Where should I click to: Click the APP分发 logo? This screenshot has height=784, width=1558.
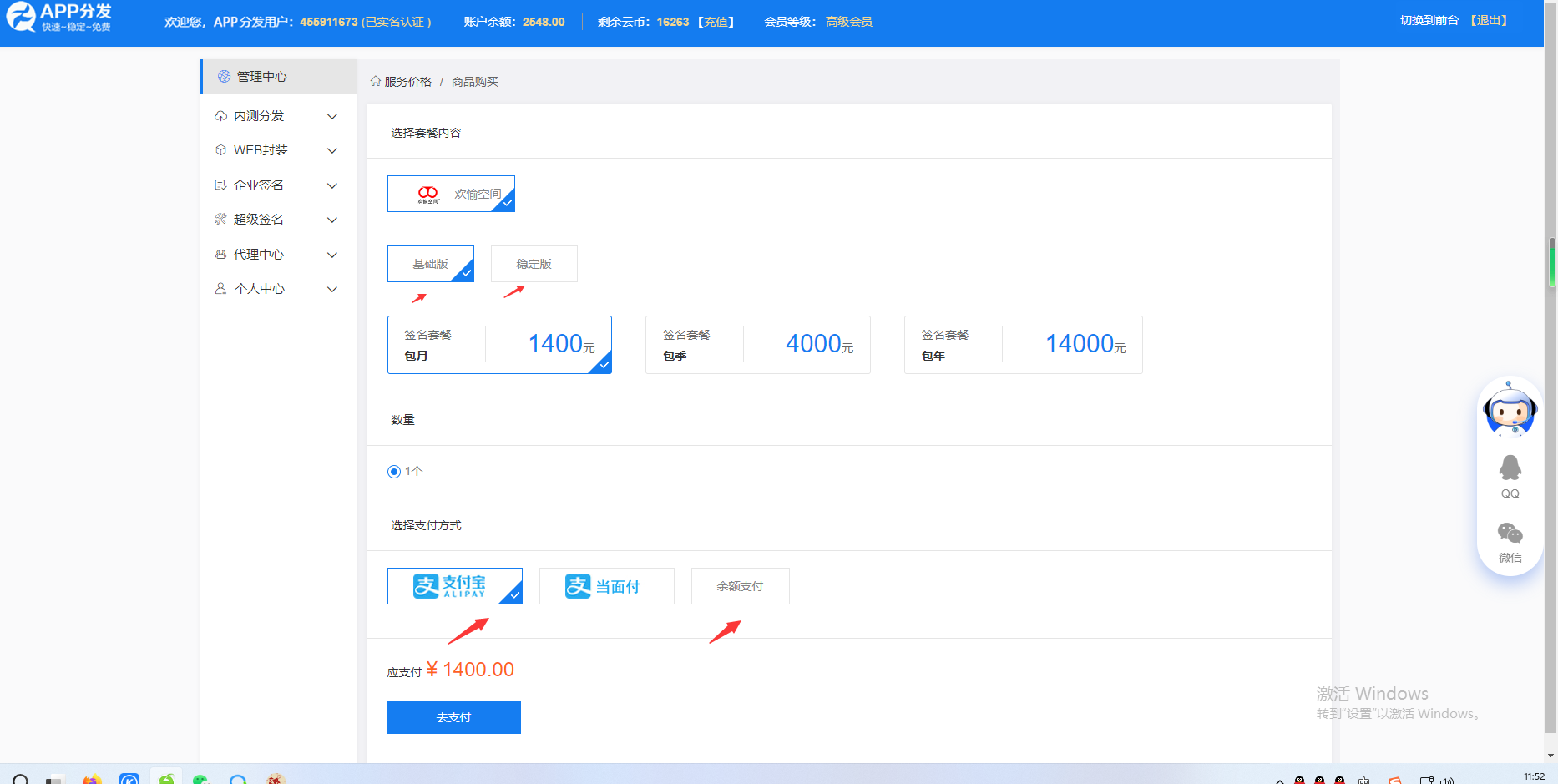click(58, 17)
